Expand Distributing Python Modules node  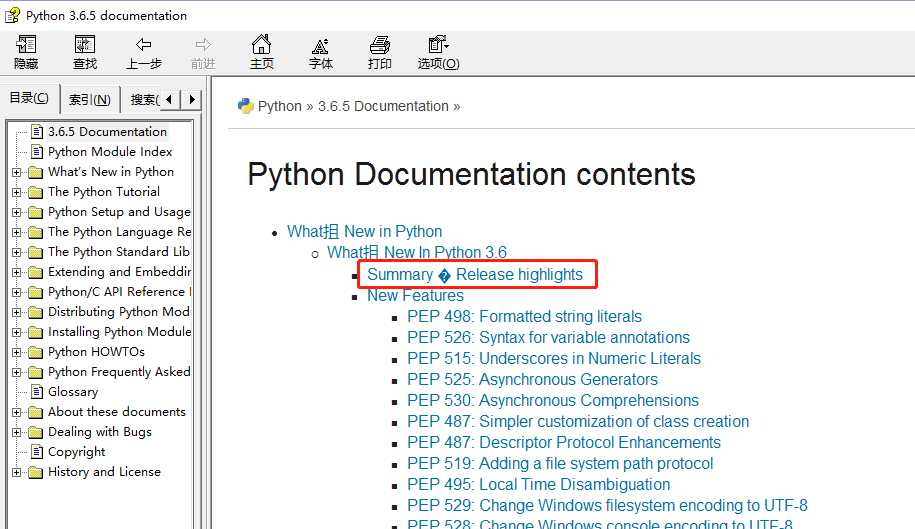(16, 312)
